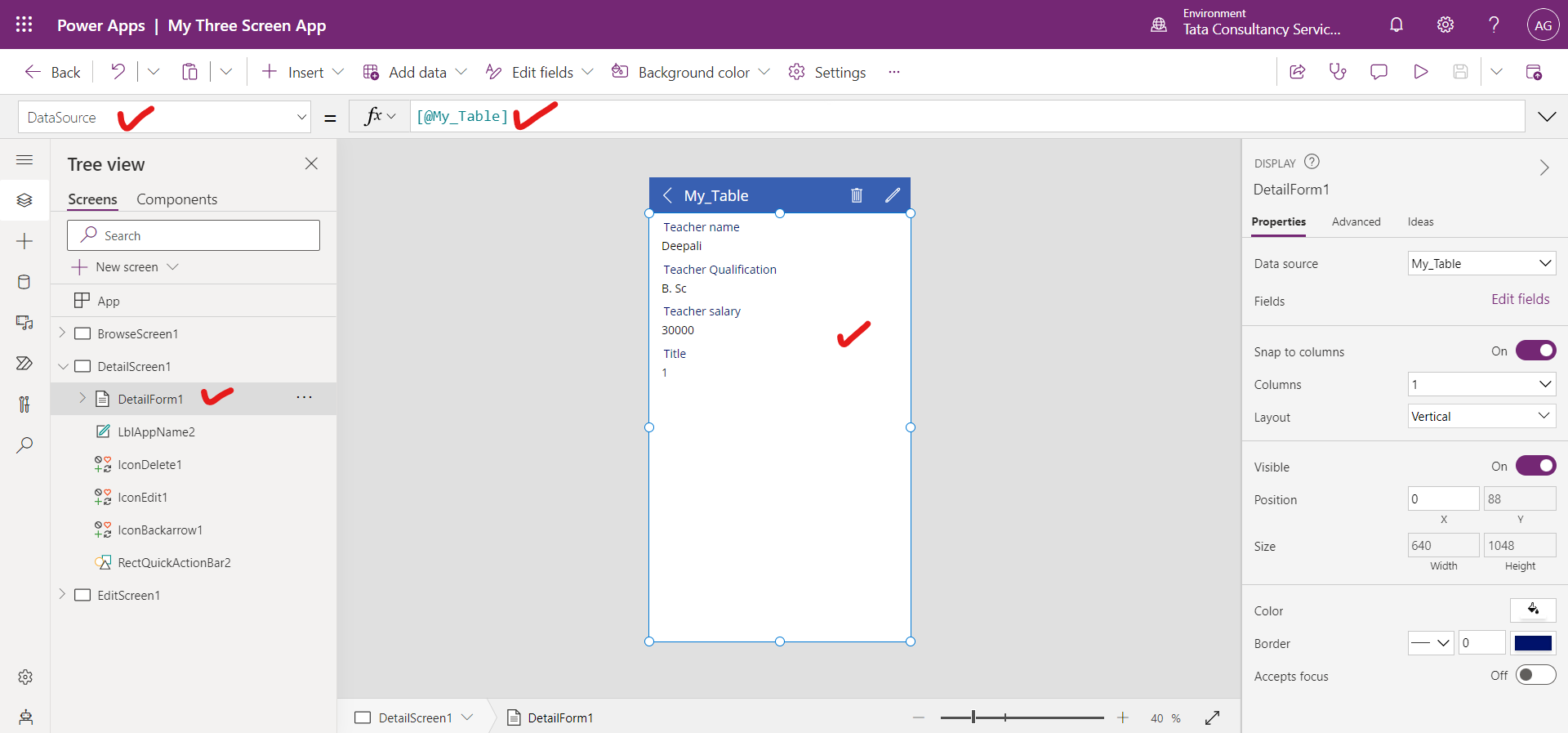This screenshot has height=733, width=1568.
Task: Open the Columns dropdown
Action: coord(1481,384)
